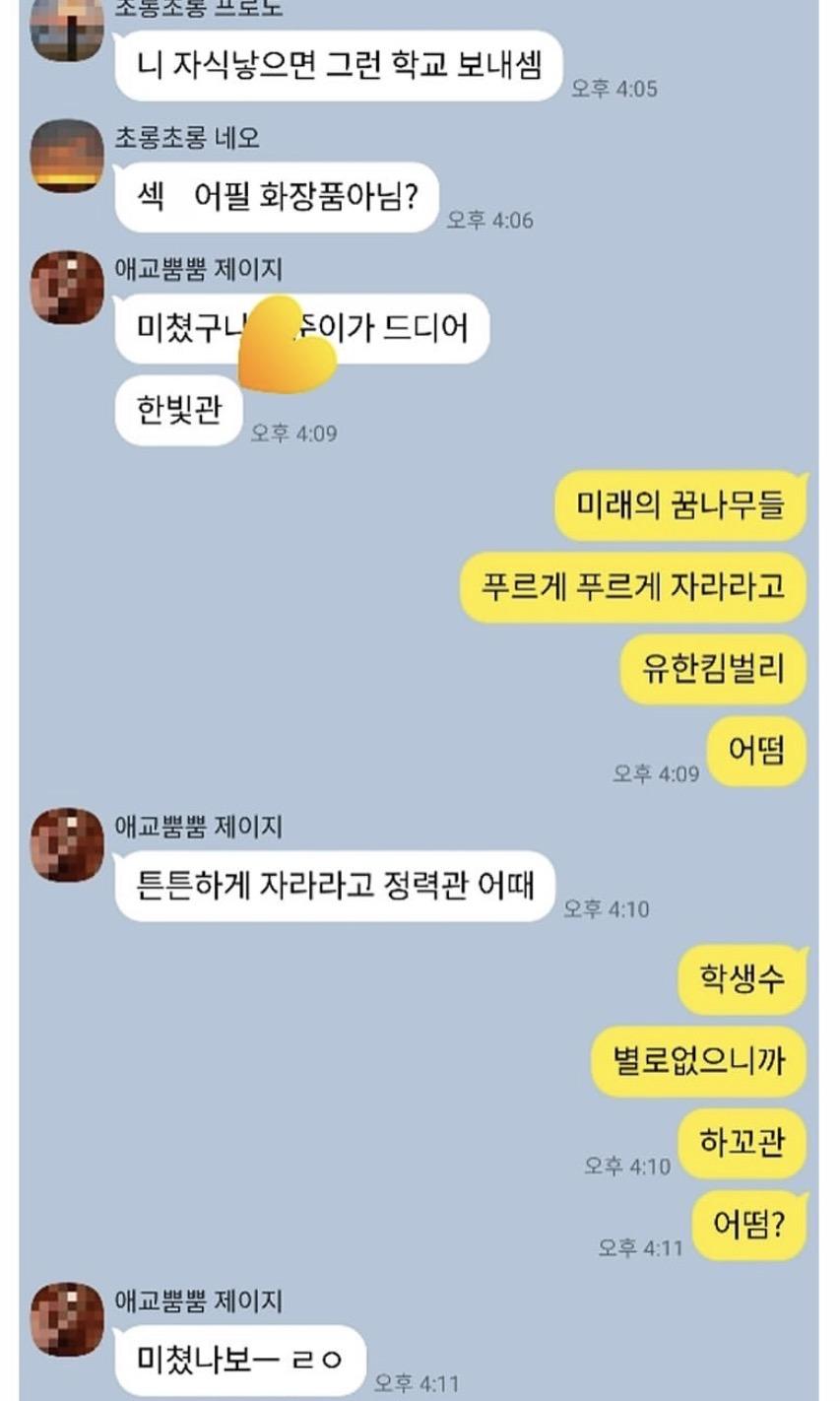Tap 초롱초롱 프로도's avatar at top
This screenshot has width=840, height=1401.
[x=67, y=30]
